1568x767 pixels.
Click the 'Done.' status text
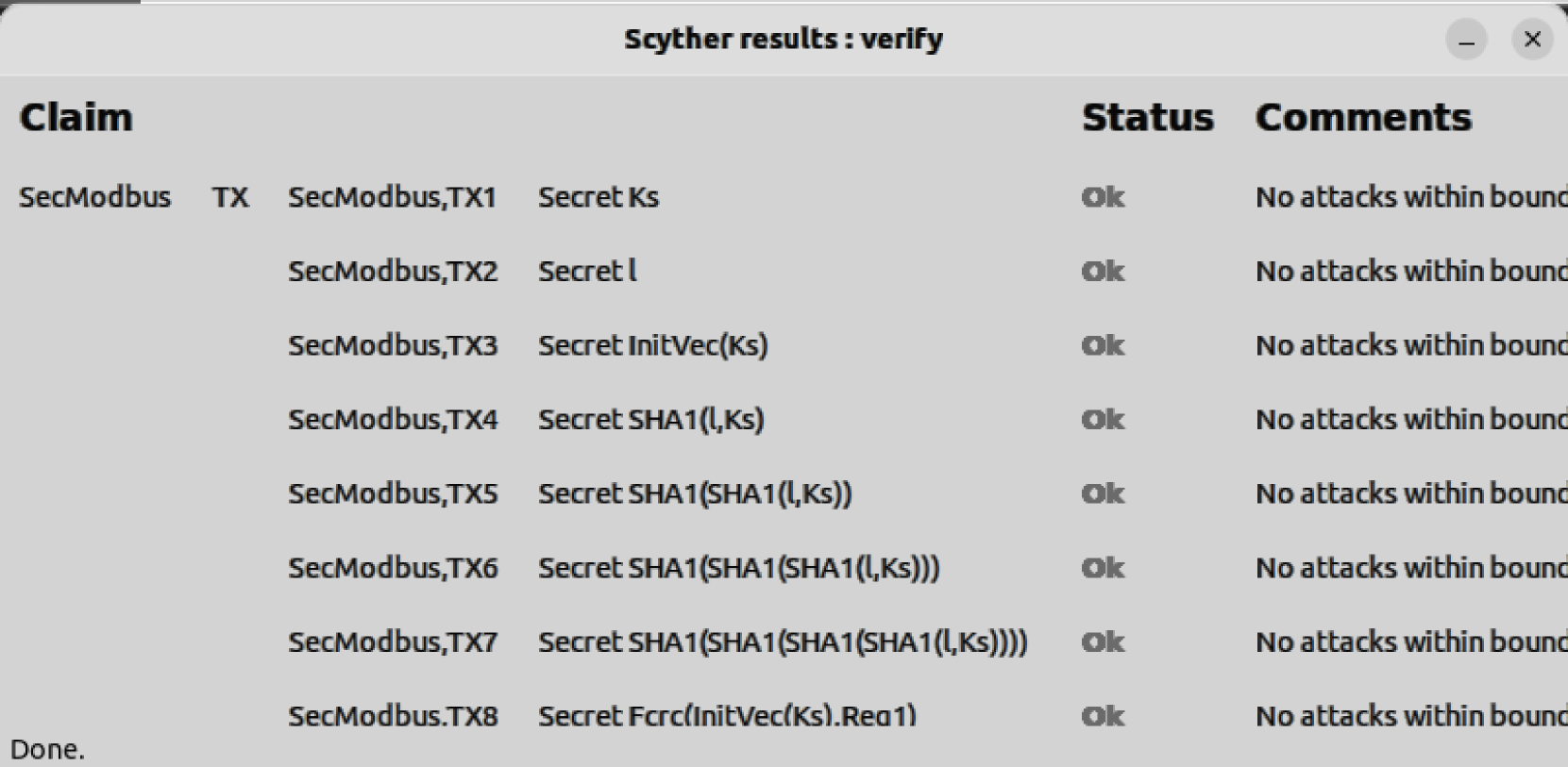(x=47, y=750)
